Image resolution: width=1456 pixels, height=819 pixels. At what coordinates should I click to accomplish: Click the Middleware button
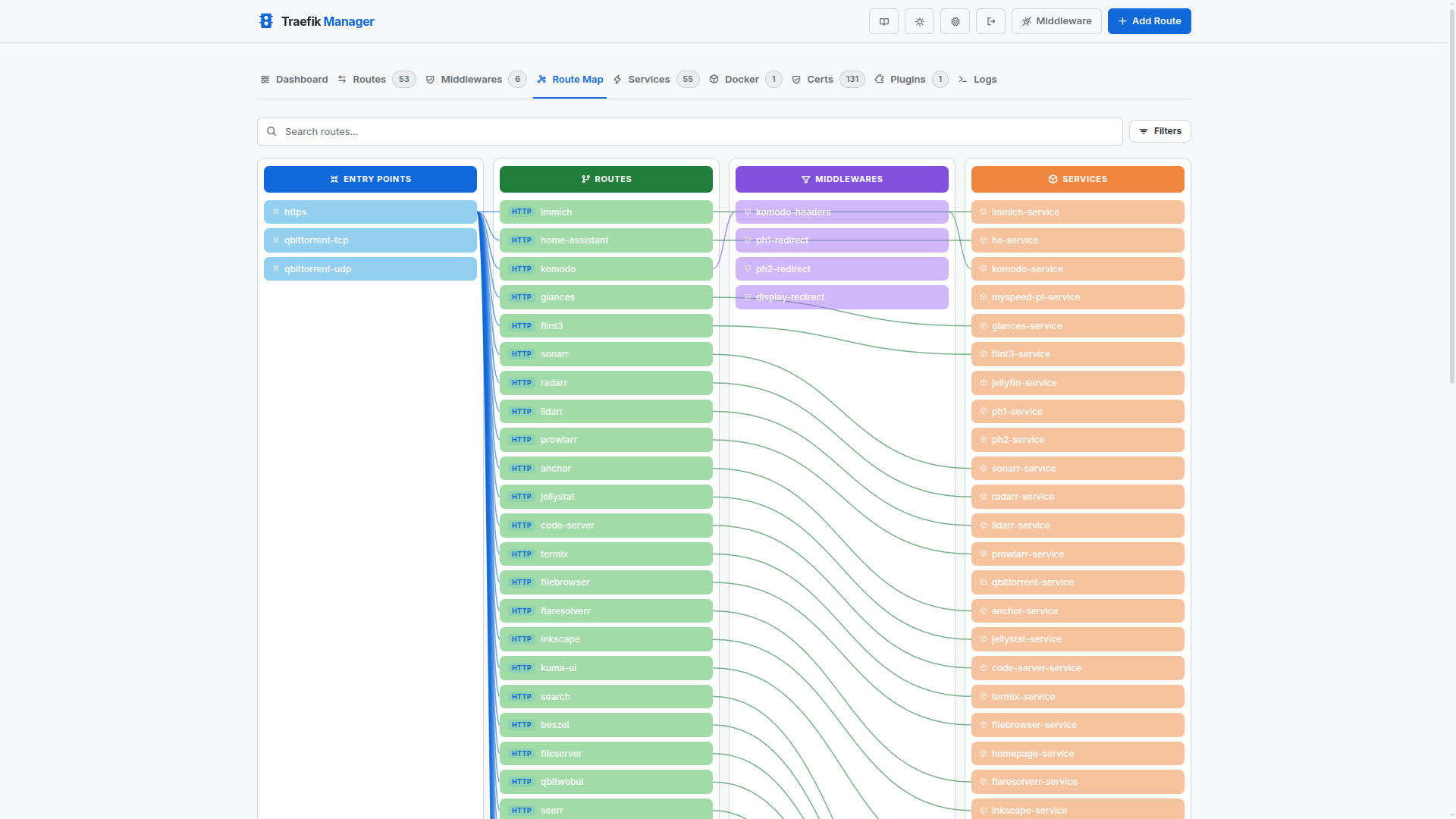point(1056,21)
